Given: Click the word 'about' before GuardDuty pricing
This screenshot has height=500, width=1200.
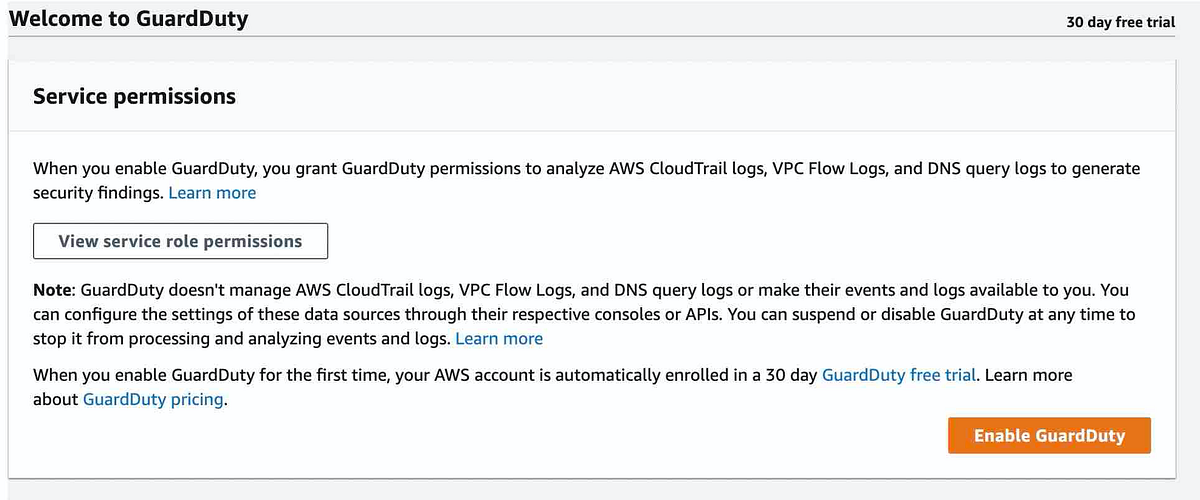Looking at the screenshot, I should pos(56,399).
